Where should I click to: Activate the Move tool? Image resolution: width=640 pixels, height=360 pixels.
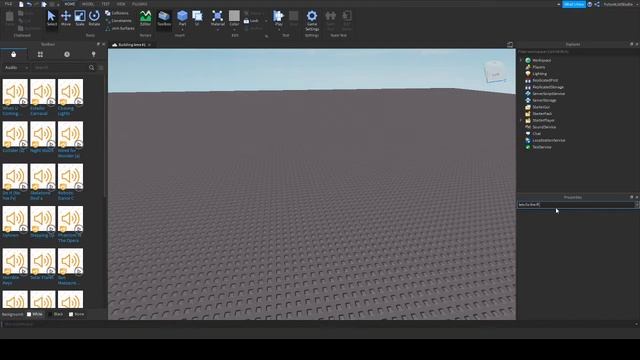pyautogui.click(x=66, y=18)
